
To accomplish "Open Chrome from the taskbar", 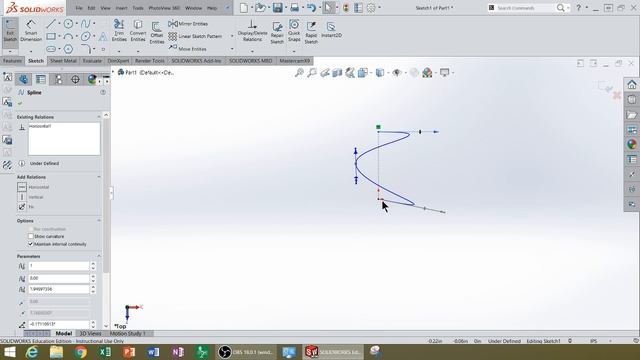I will point(80,352).
